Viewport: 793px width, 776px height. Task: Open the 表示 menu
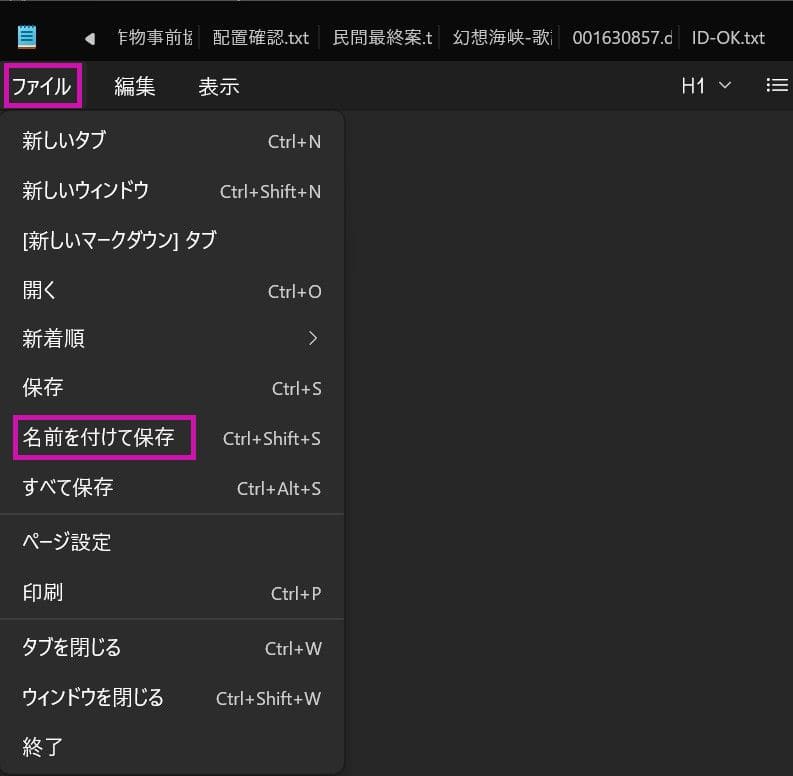tap(218, 86)
